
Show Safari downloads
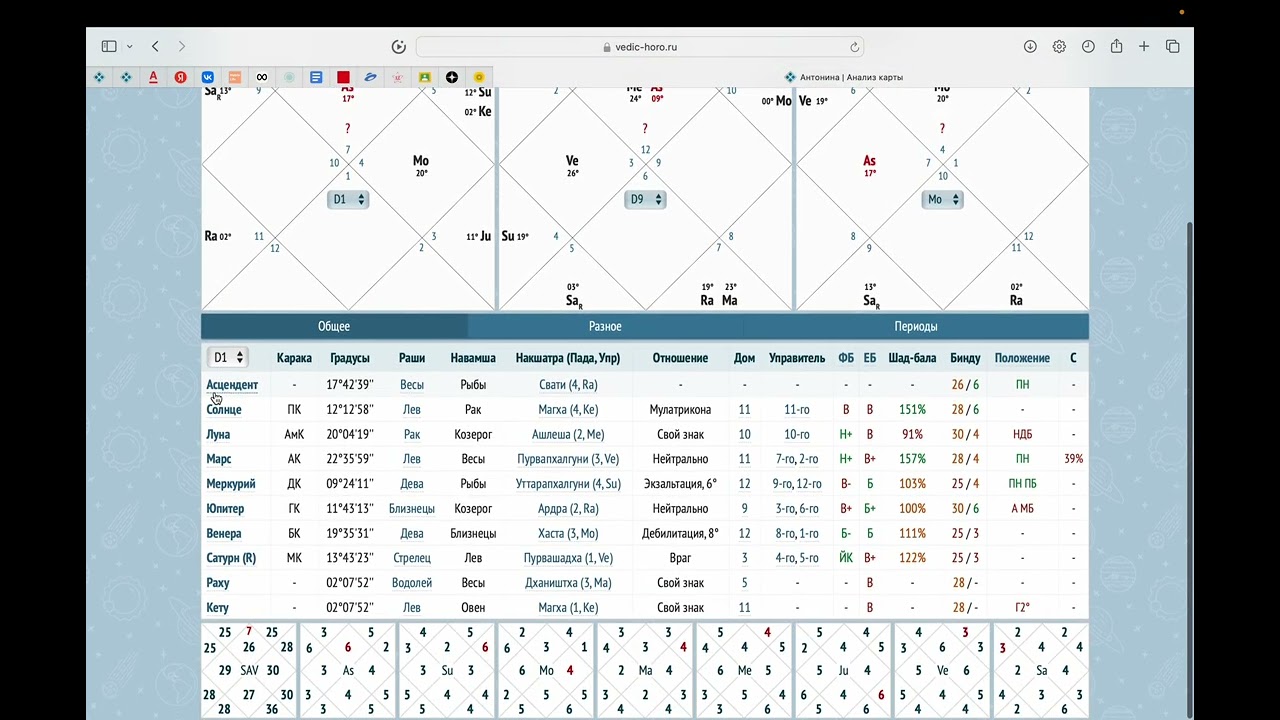click(1030, 47)
